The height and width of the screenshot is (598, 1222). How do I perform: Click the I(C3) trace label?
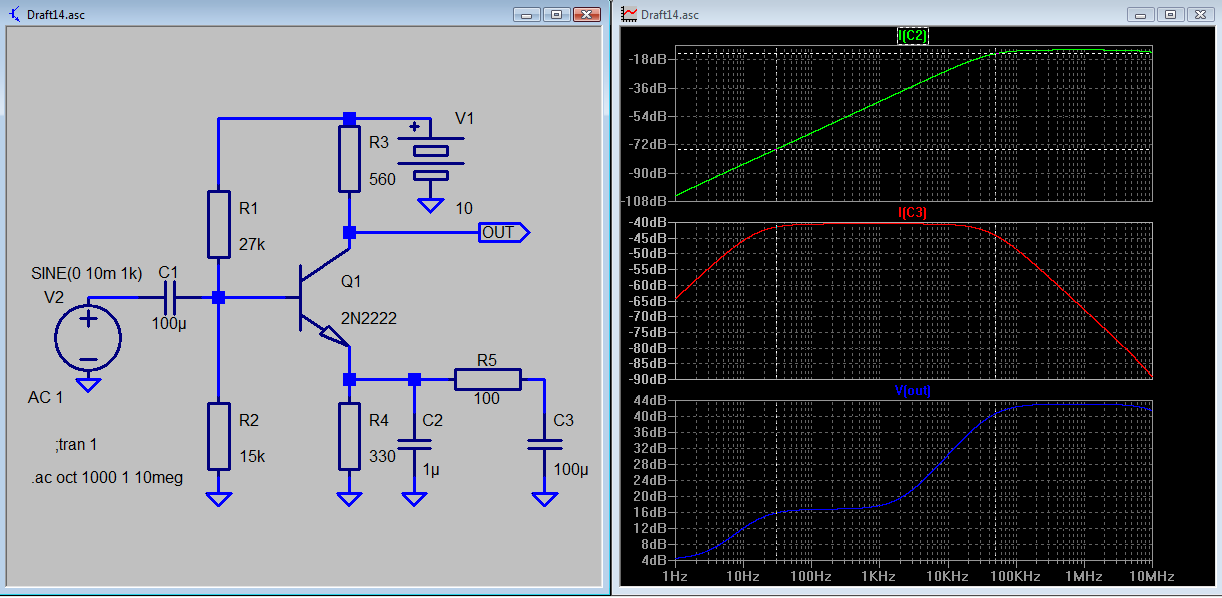coord(913,212)
